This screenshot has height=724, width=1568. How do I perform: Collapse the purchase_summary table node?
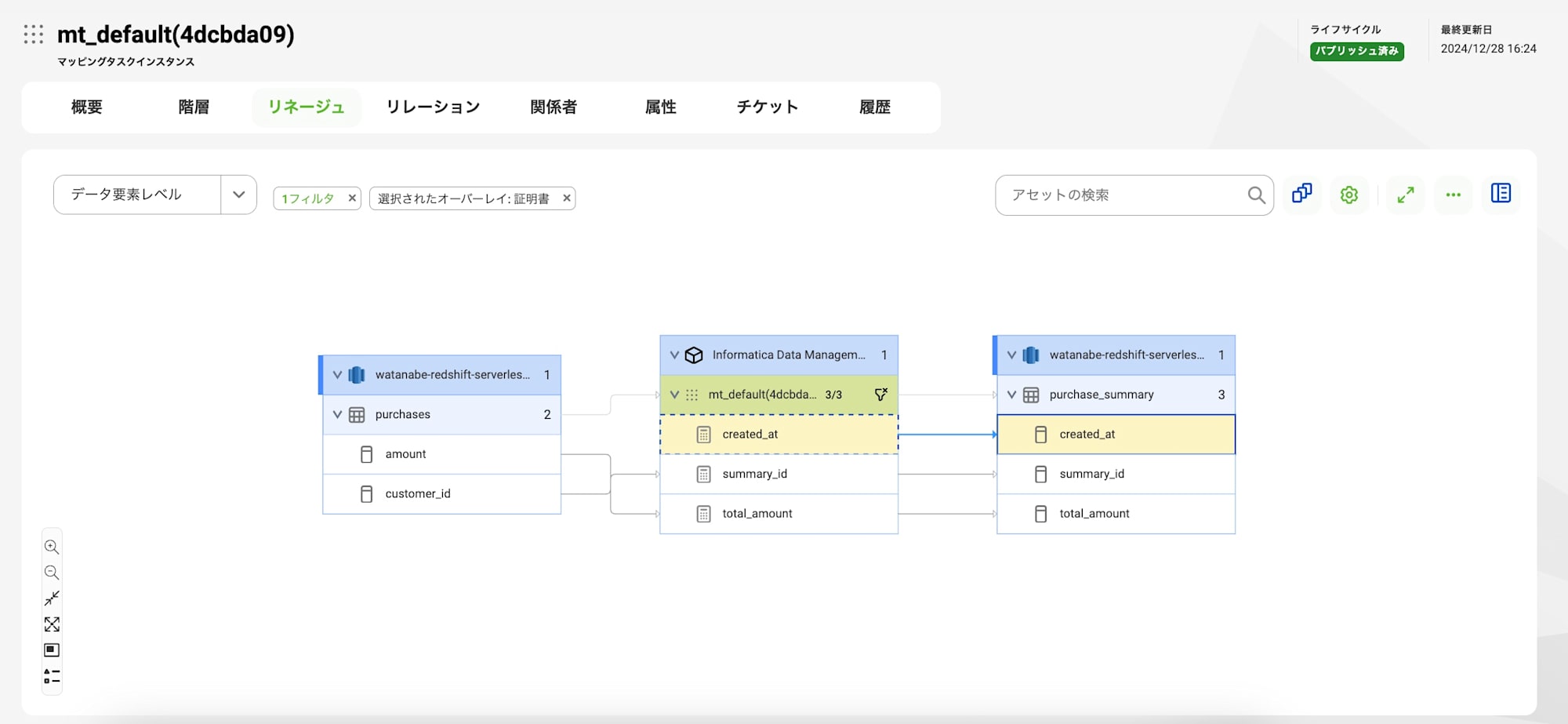(x=1011, y=395)
